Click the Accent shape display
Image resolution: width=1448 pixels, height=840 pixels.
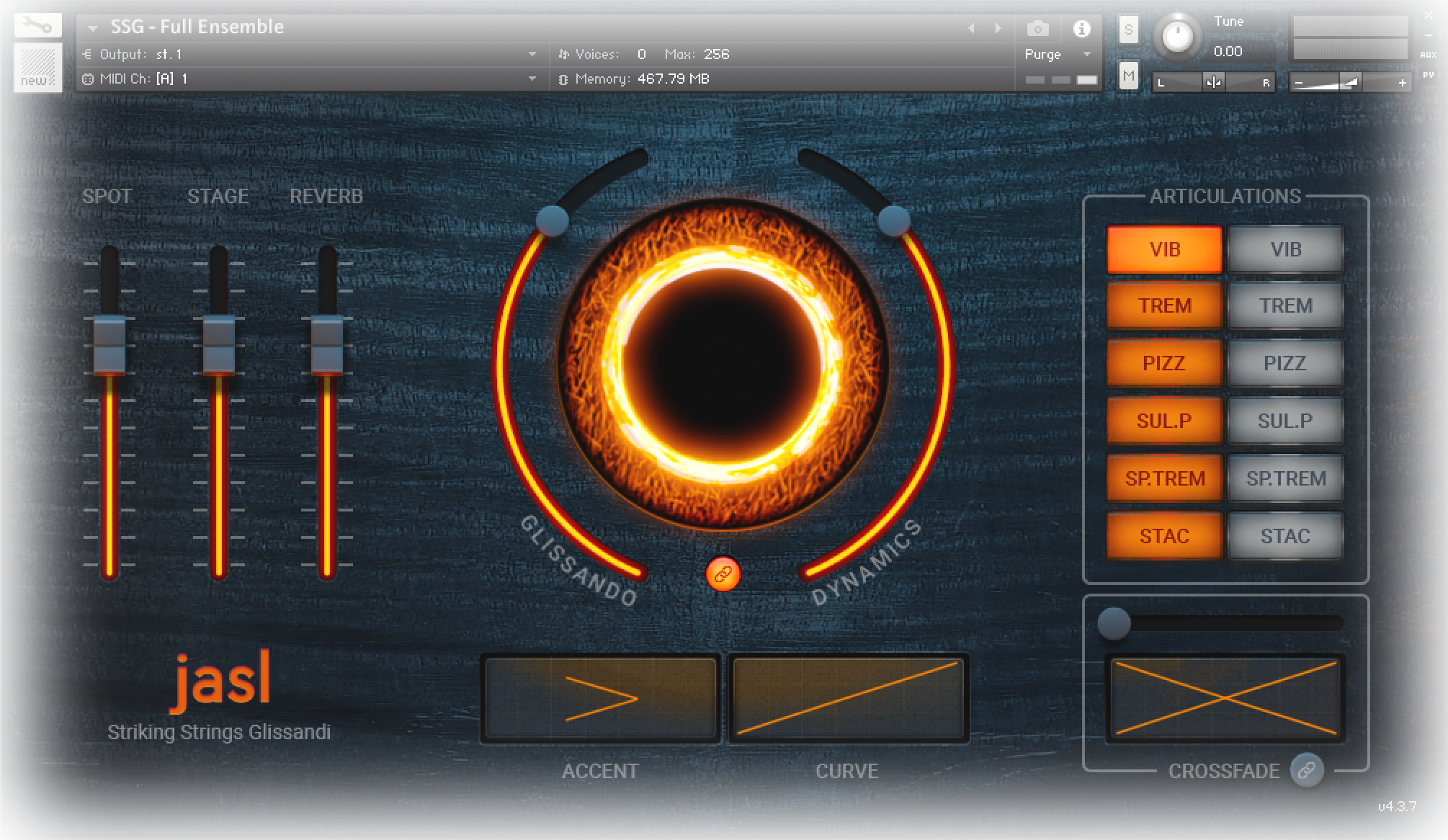click(x=600, y=698)
